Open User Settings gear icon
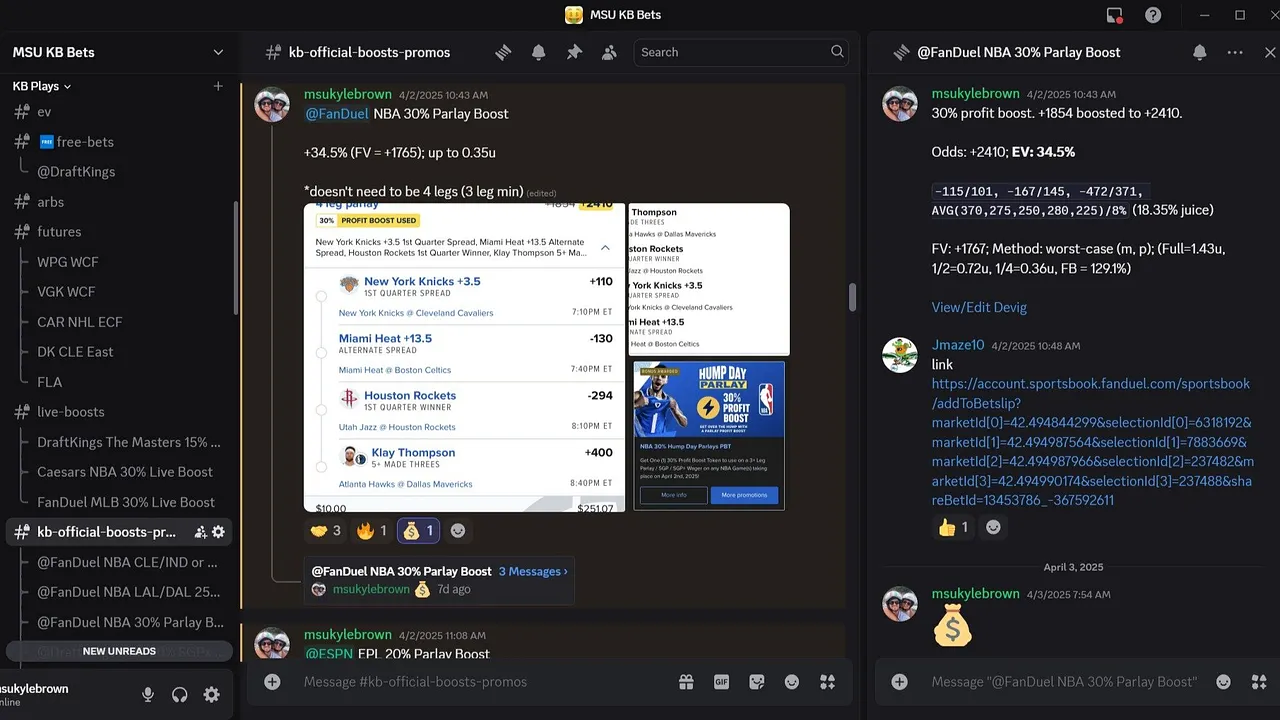The height and width of the screenshot is (720, 1280). coord(212,694)
